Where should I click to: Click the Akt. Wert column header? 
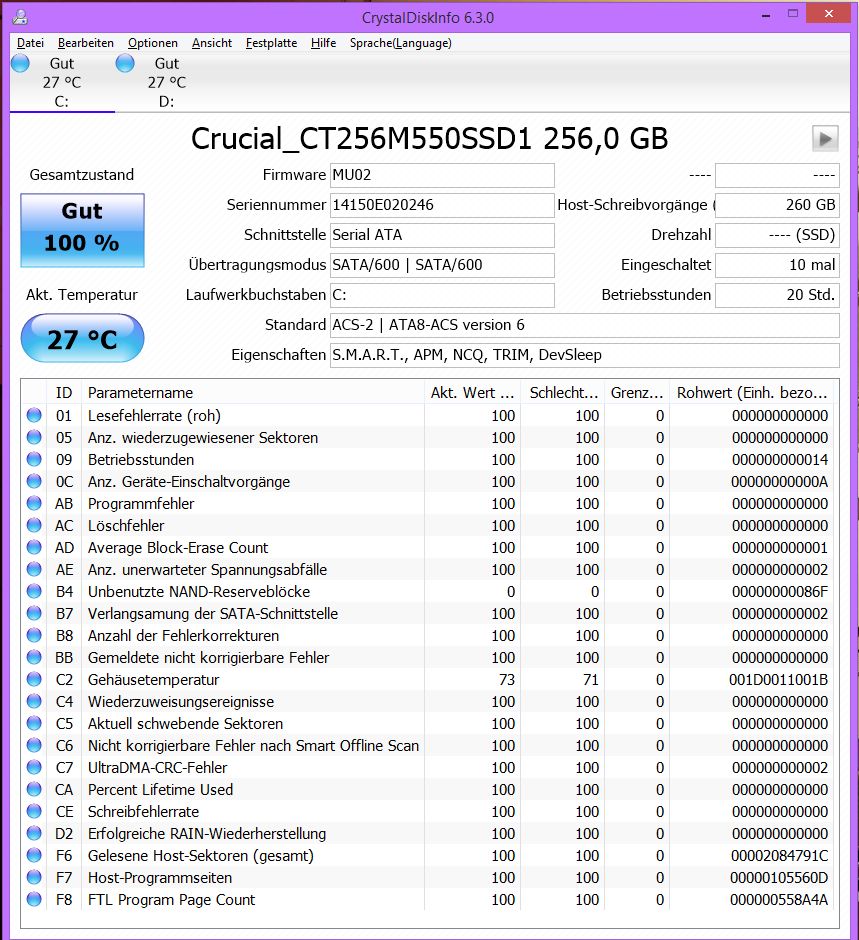tap(472, 393)
